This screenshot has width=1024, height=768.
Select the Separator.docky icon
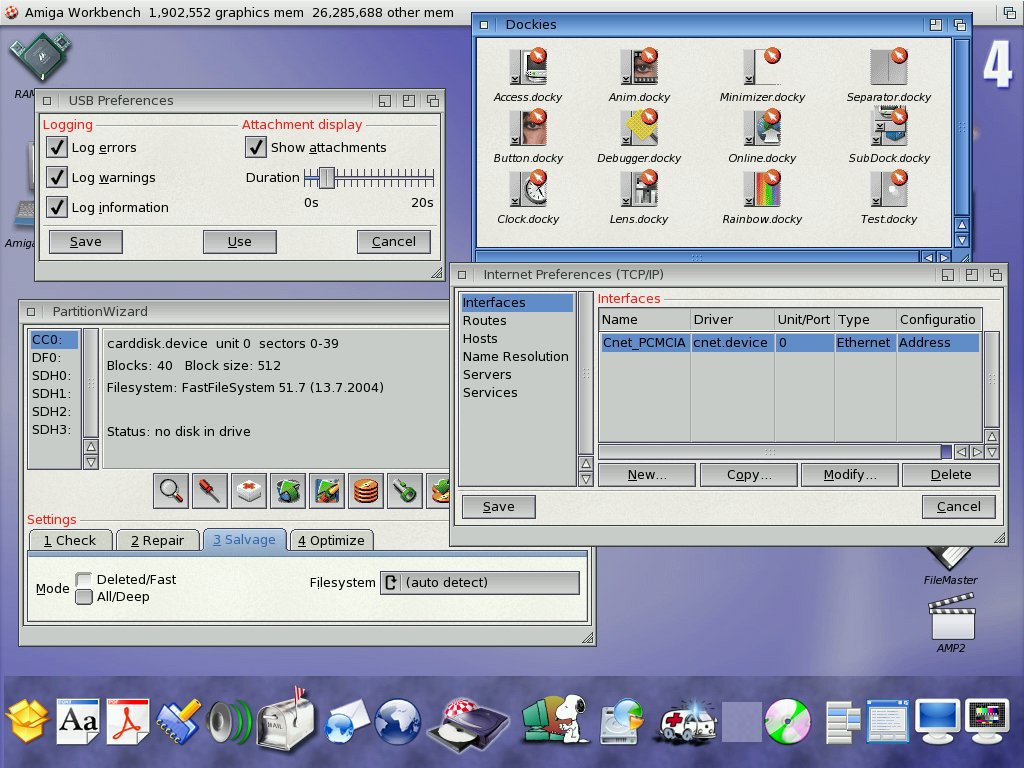coord(889,67)
